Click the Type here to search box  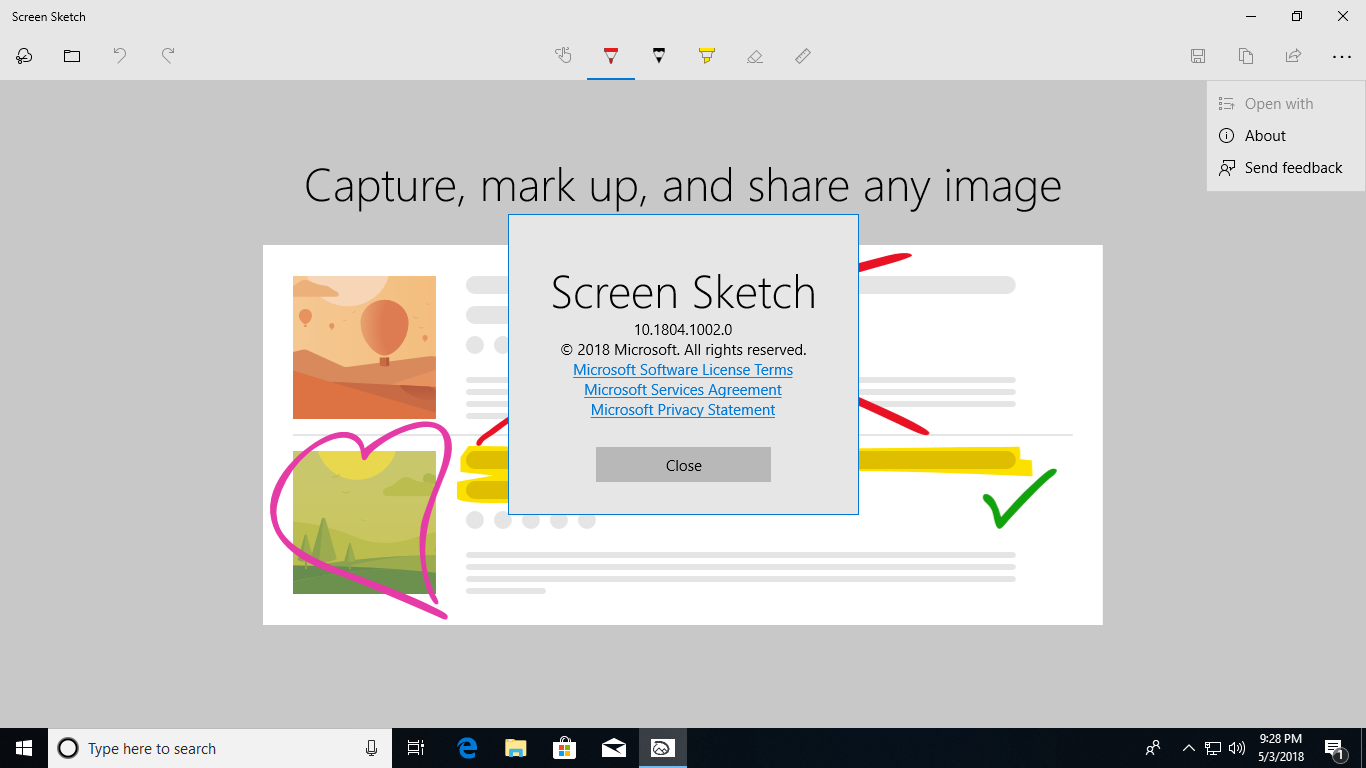click(x=220, y=748)
